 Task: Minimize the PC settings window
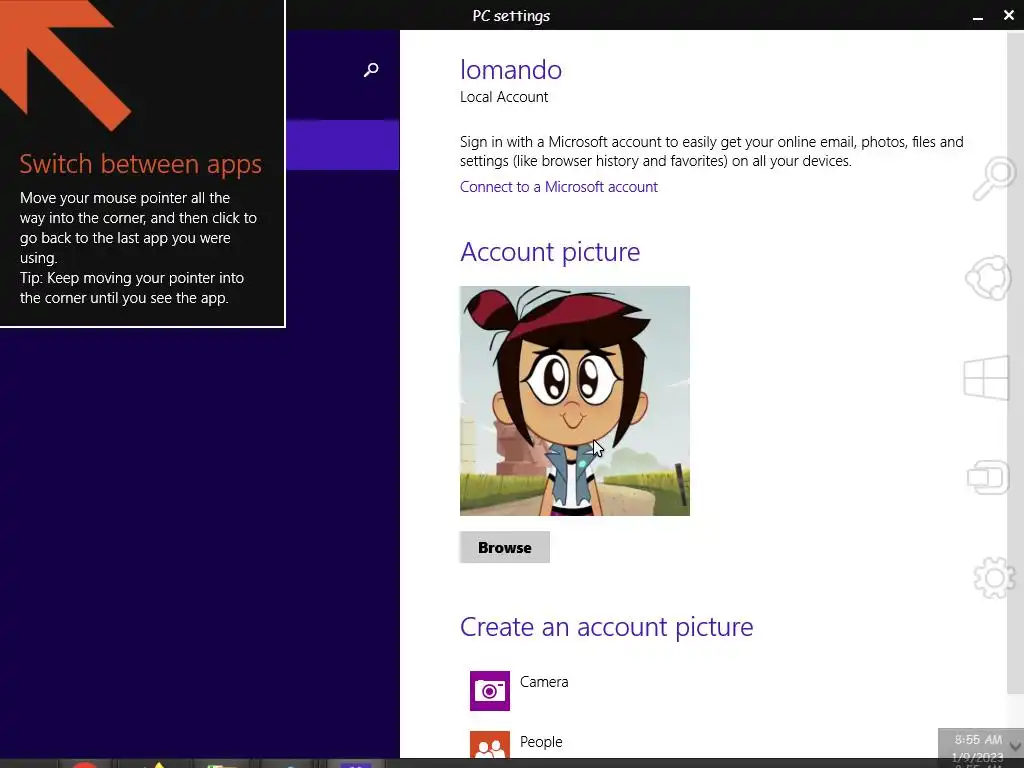tap(978, 17)
